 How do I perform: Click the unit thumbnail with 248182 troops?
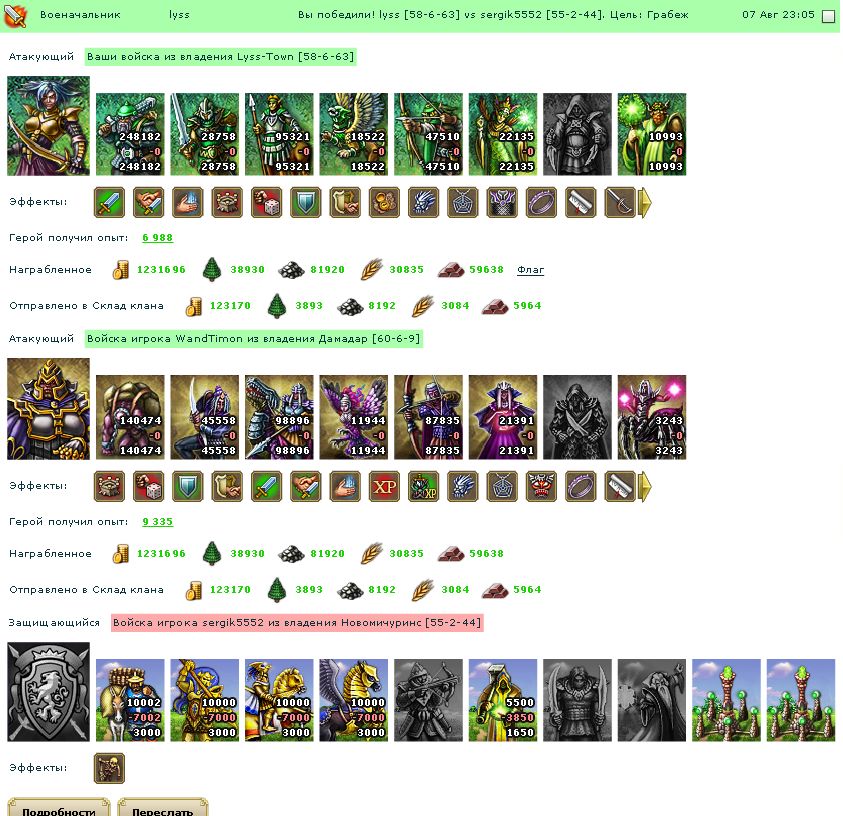click(x=130, y=134)
